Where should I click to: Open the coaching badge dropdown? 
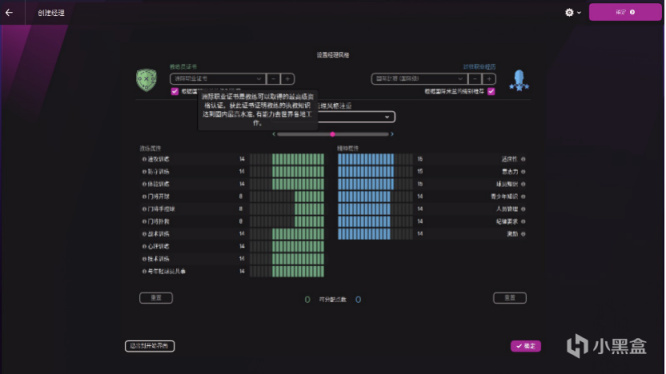pos(218,79)
